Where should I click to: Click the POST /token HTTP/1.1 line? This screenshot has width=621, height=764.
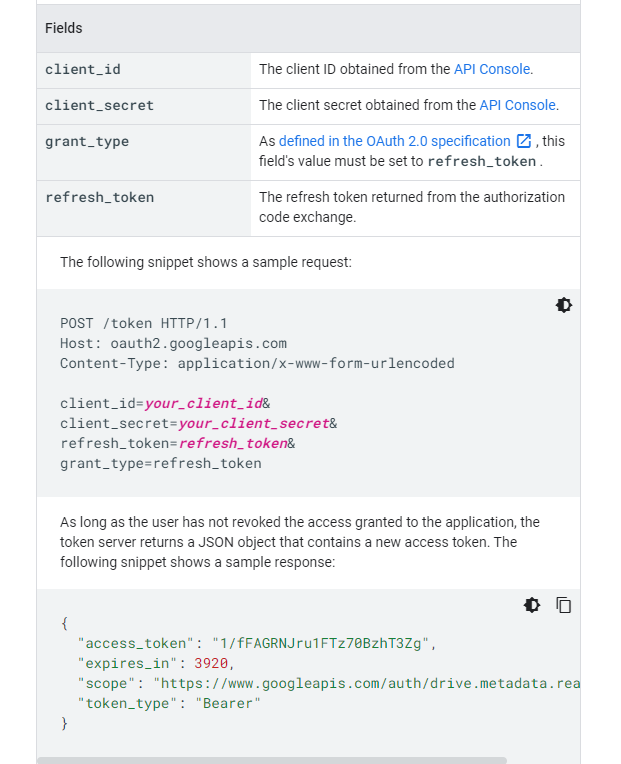pos(144,323)
